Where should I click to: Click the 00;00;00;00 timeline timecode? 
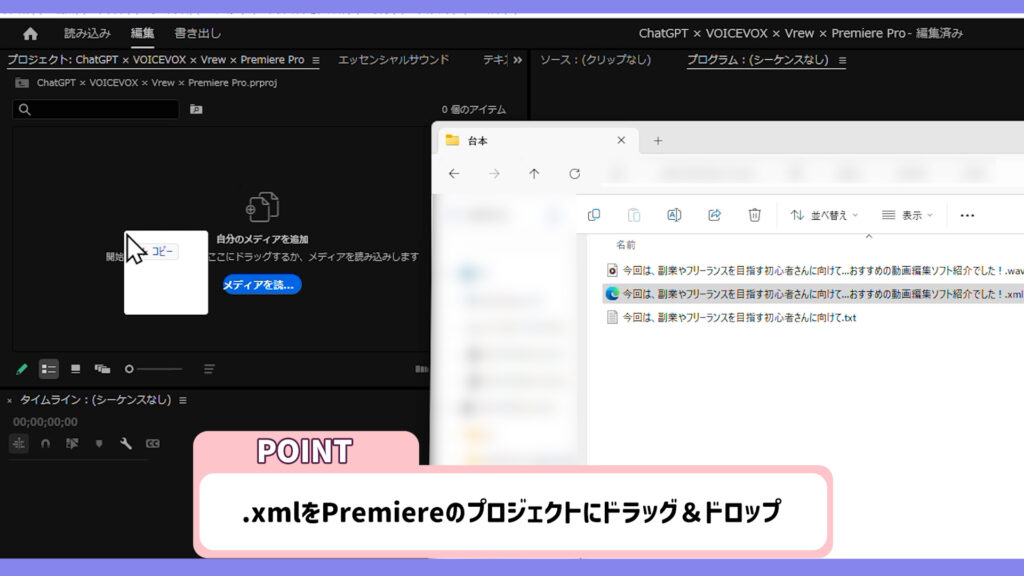point(45,422)
